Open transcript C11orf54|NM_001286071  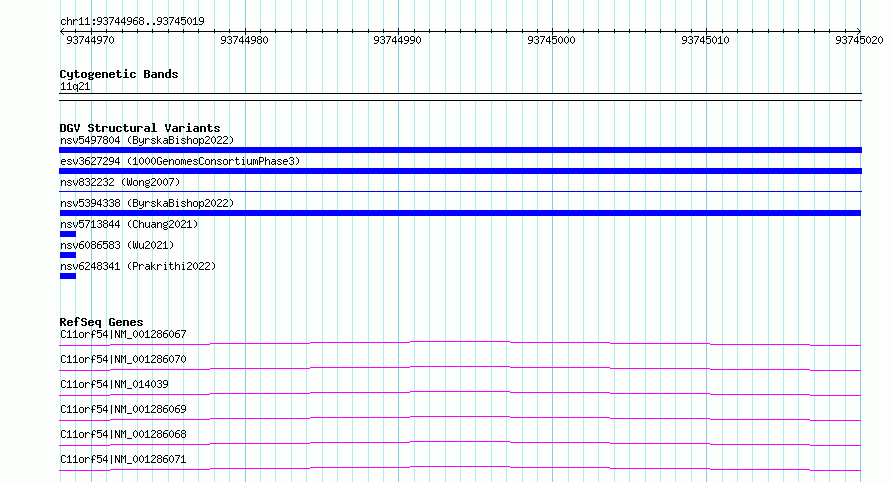click(x=123, y=459)
